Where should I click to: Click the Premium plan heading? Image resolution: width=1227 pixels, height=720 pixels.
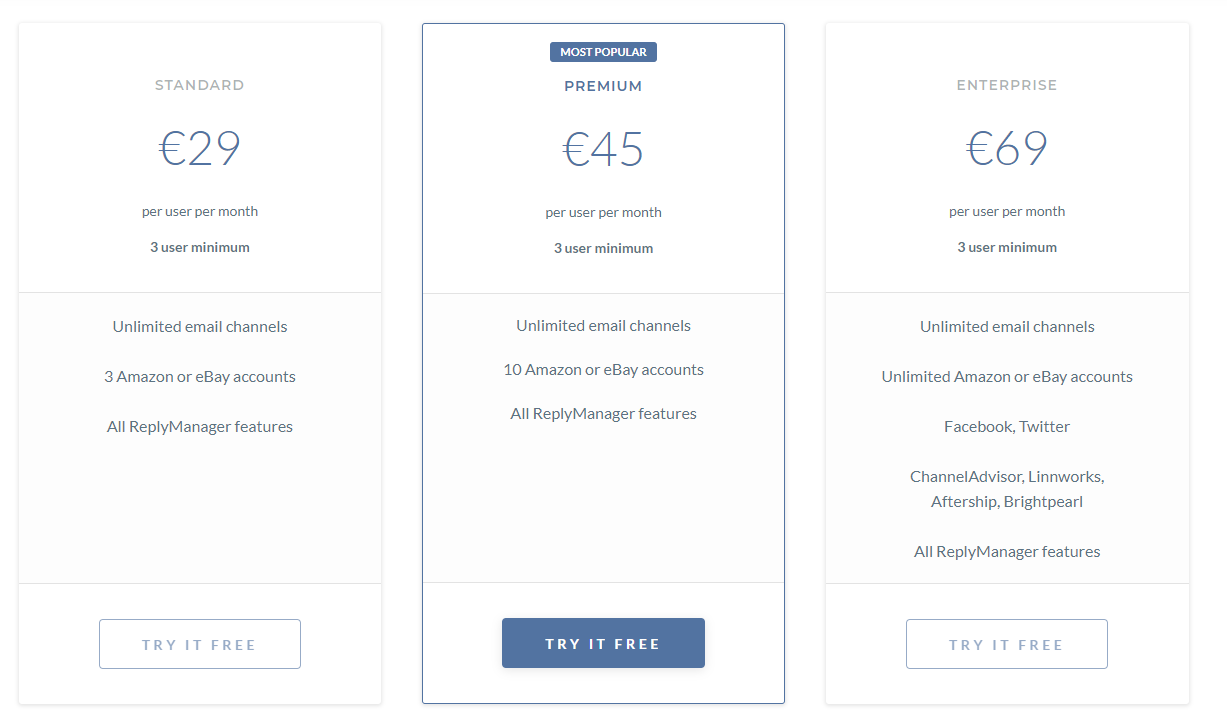pyautogui.click(x=603, y=86)
